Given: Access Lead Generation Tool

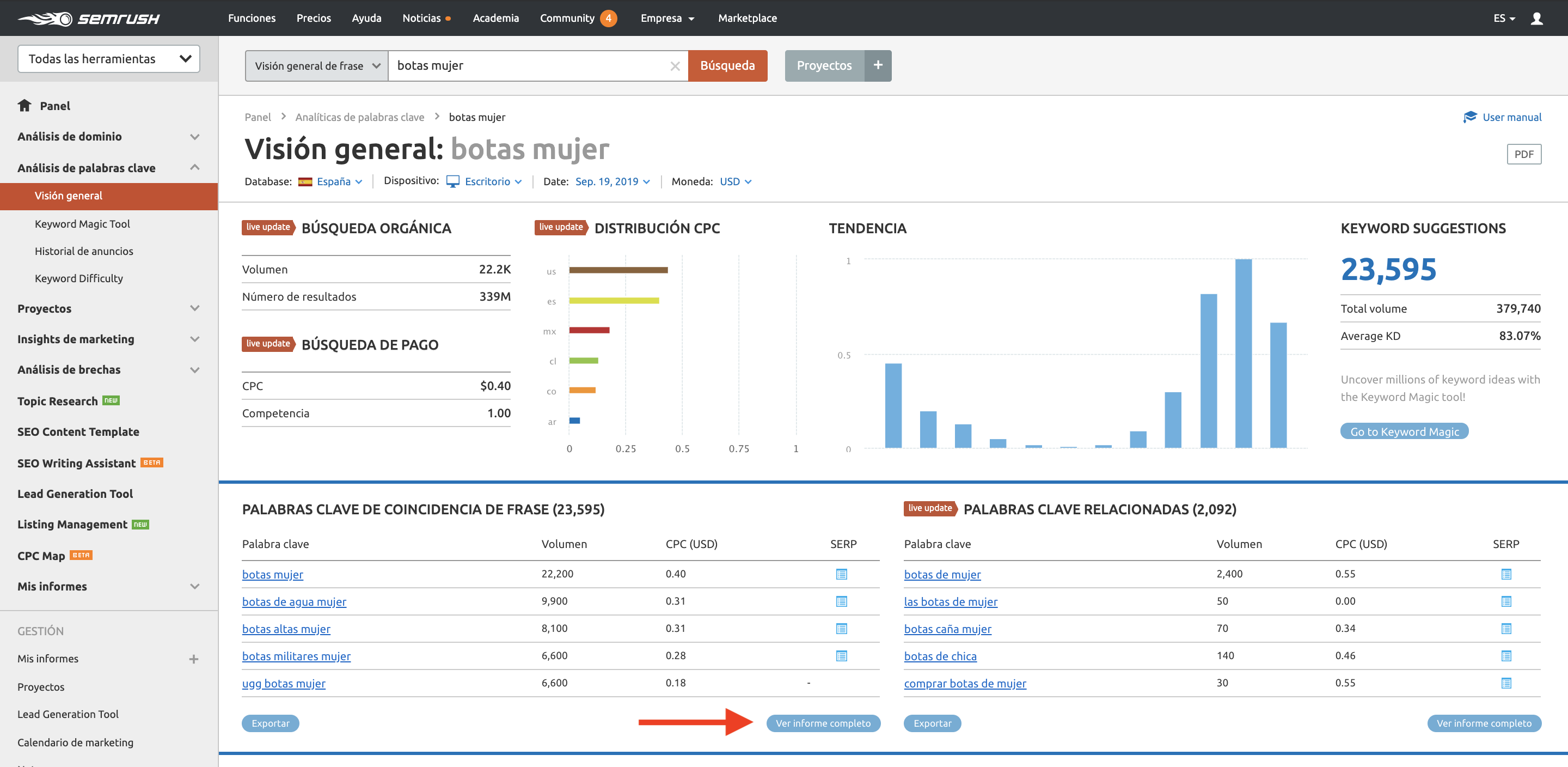Looking at the screenshot, I should pos(76,493).
